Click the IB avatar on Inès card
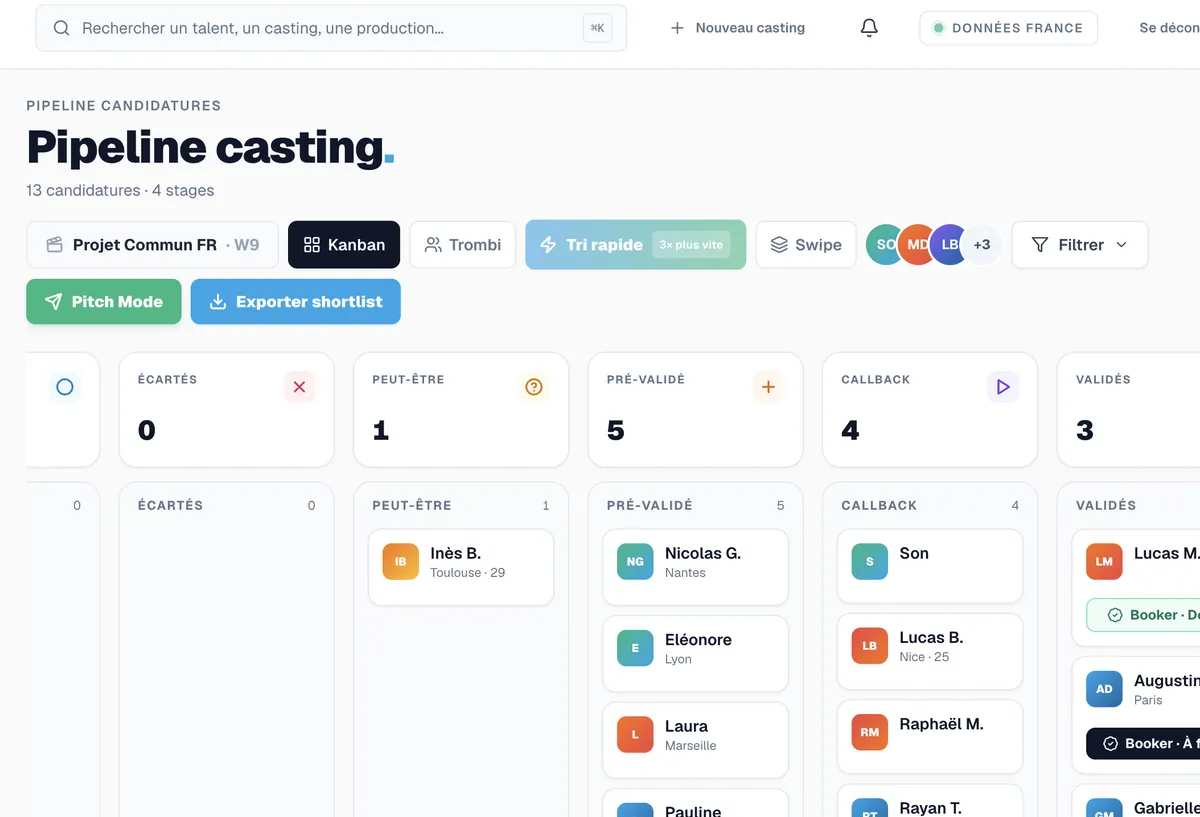The image size is (1200, 817). [x=401, y=562]
